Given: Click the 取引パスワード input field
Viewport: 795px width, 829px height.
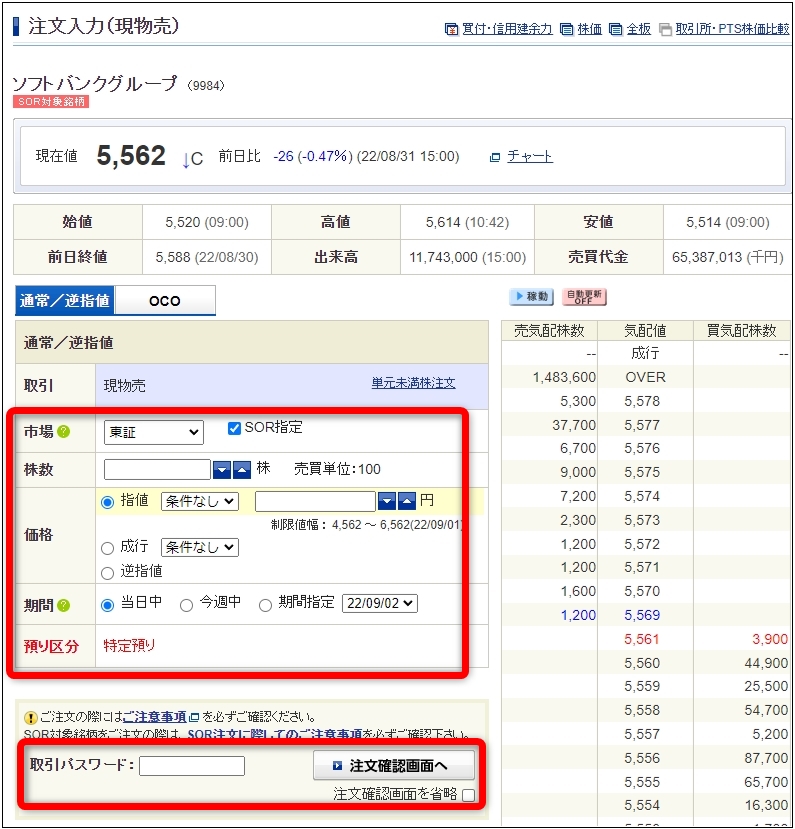Looking at the screenshot, I should click(192, 766).
